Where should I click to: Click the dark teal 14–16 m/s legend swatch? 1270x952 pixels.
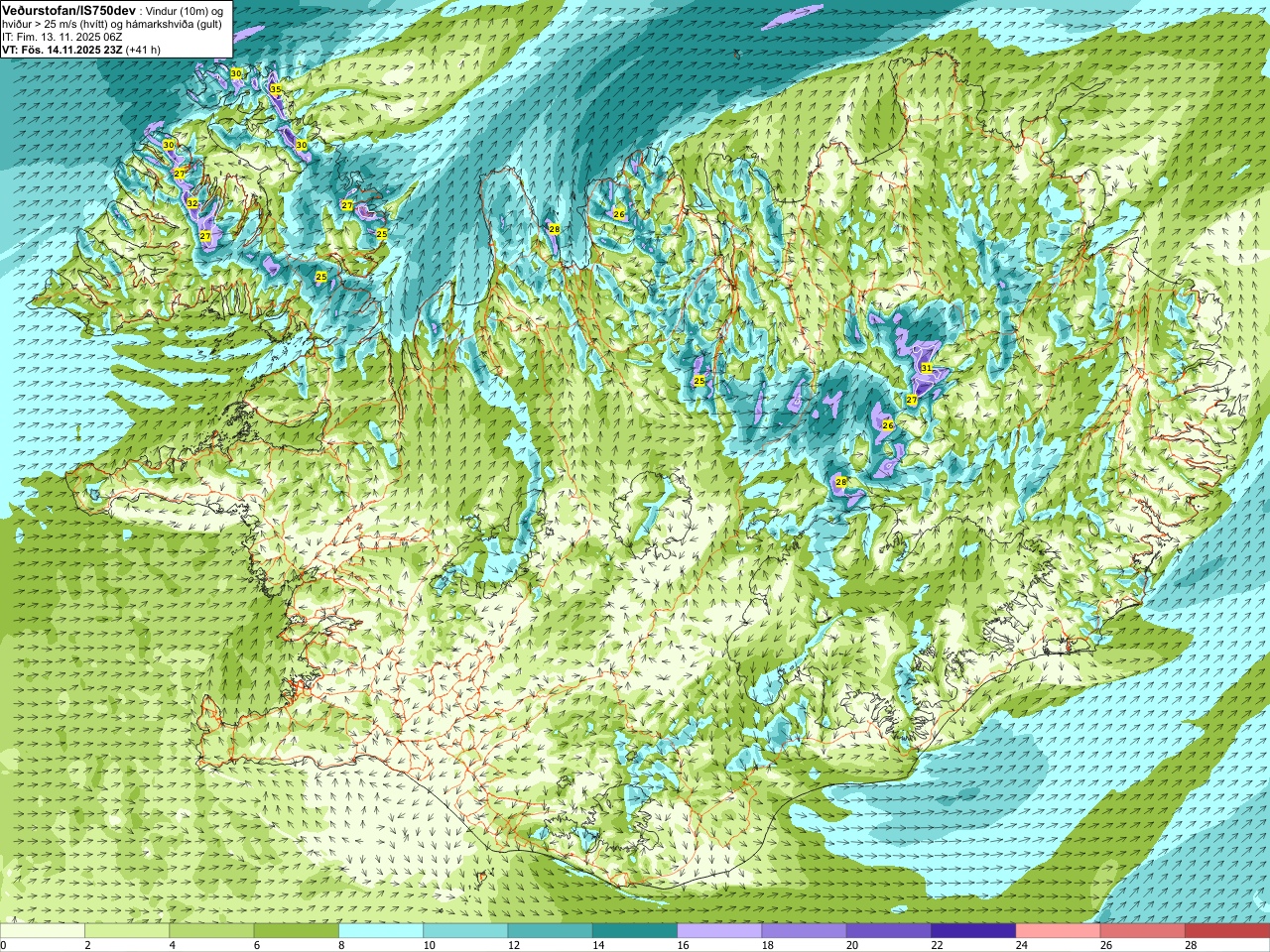(635, 931)
